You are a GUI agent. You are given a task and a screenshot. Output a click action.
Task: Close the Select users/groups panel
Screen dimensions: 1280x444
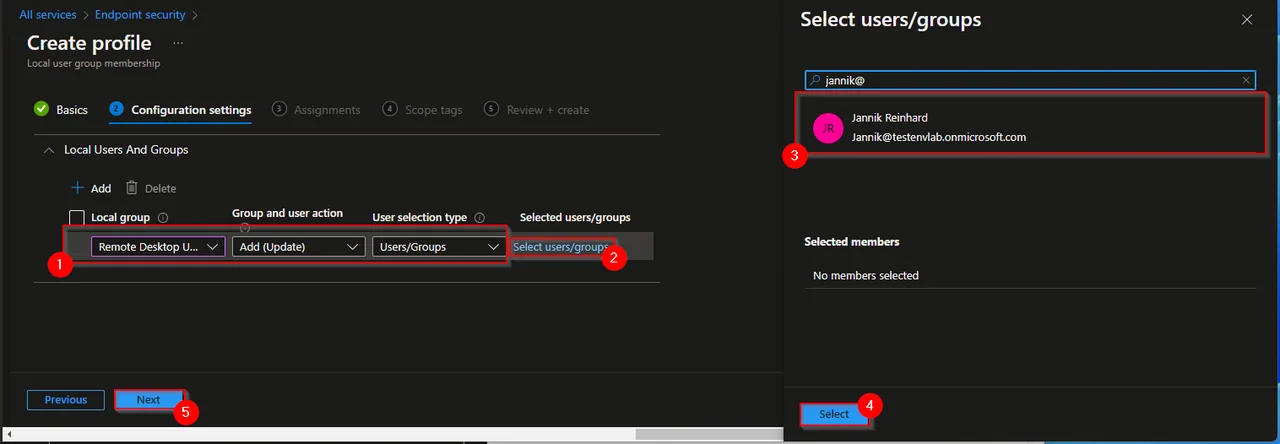pos(1246,19)
